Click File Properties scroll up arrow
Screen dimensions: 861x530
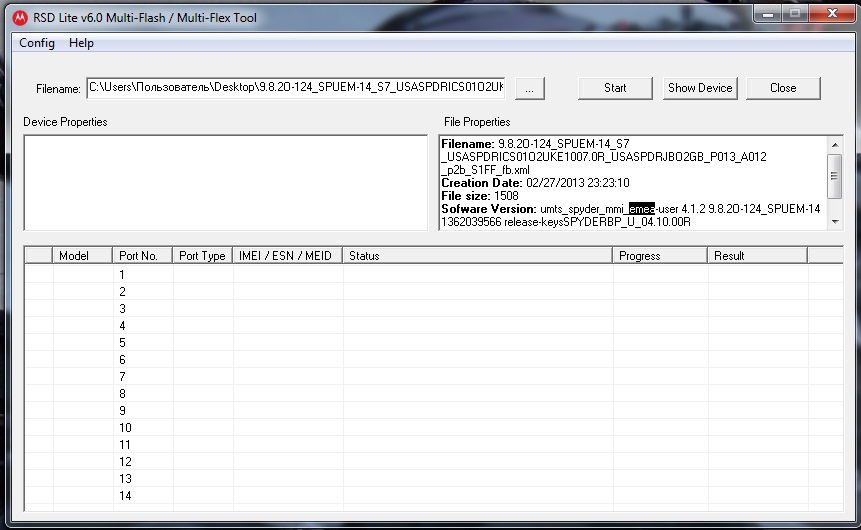point(835,144)
